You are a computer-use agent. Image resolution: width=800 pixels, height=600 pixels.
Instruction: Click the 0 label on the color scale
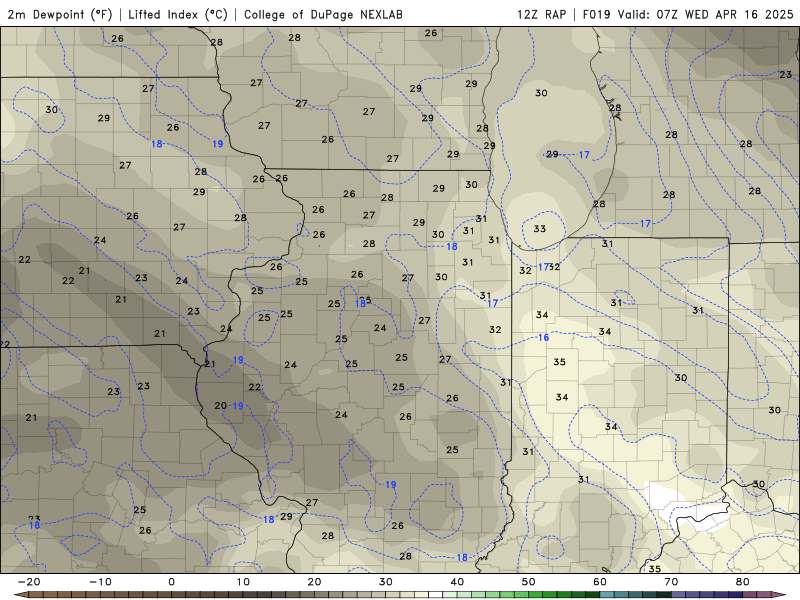pos(171,582)
